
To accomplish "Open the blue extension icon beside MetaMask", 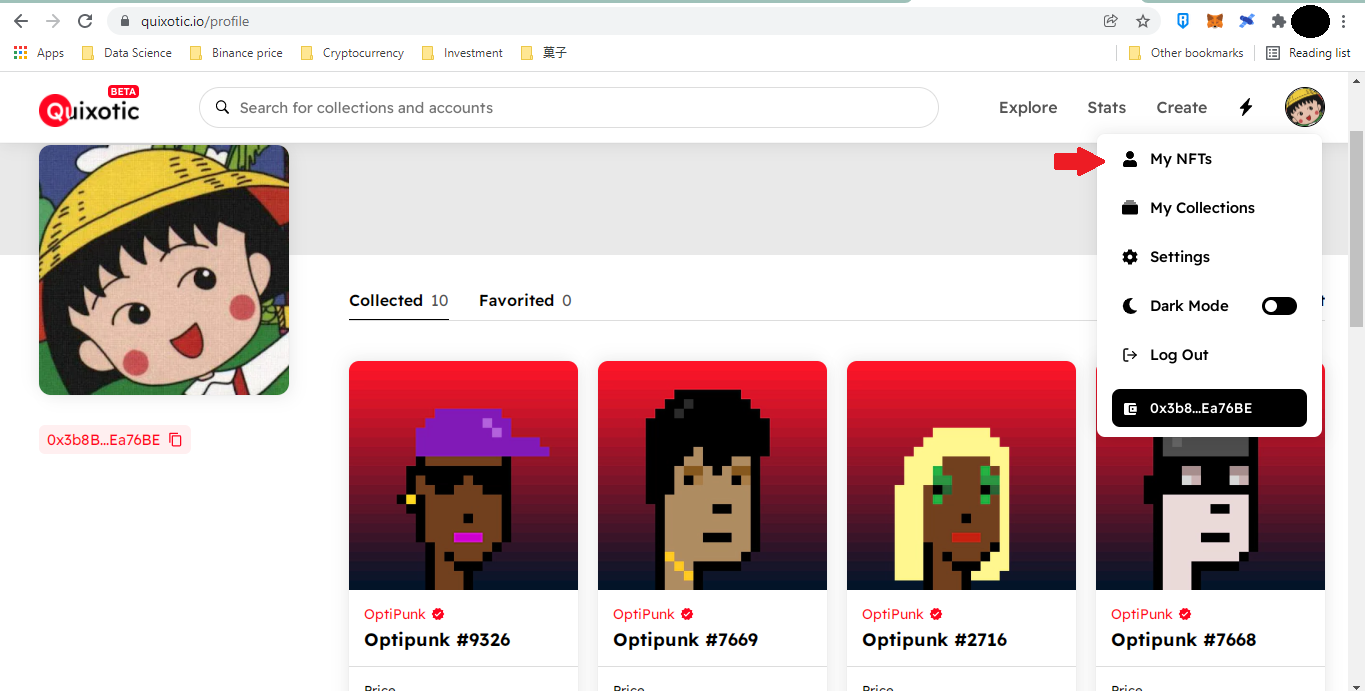I will coord(1246,21).
